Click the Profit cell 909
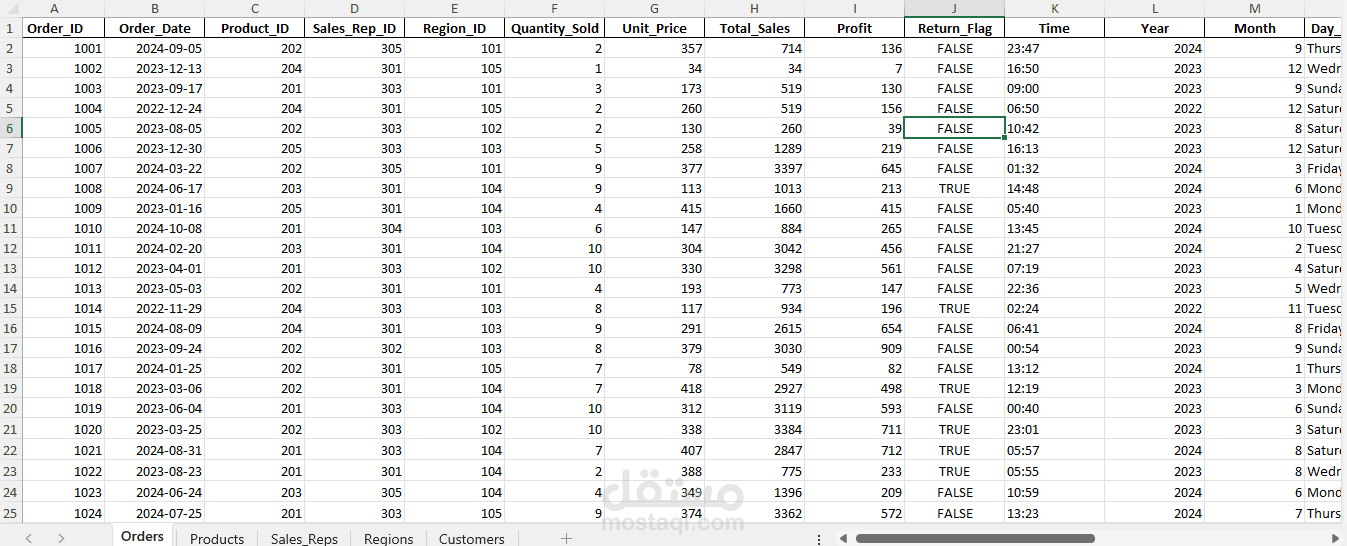 [855, 348]
